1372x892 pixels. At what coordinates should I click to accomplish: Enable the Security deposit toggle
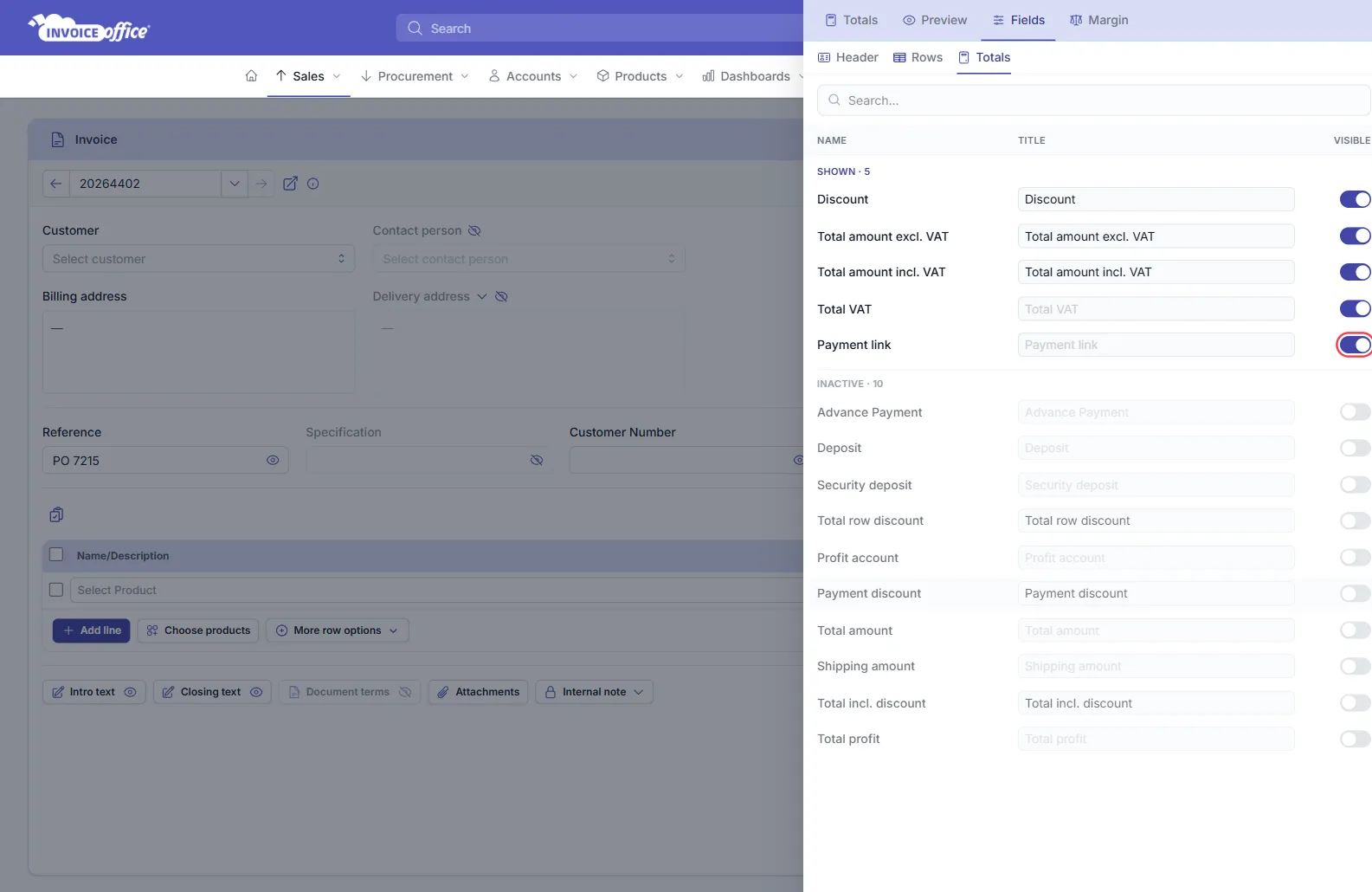pos(1355,484)
